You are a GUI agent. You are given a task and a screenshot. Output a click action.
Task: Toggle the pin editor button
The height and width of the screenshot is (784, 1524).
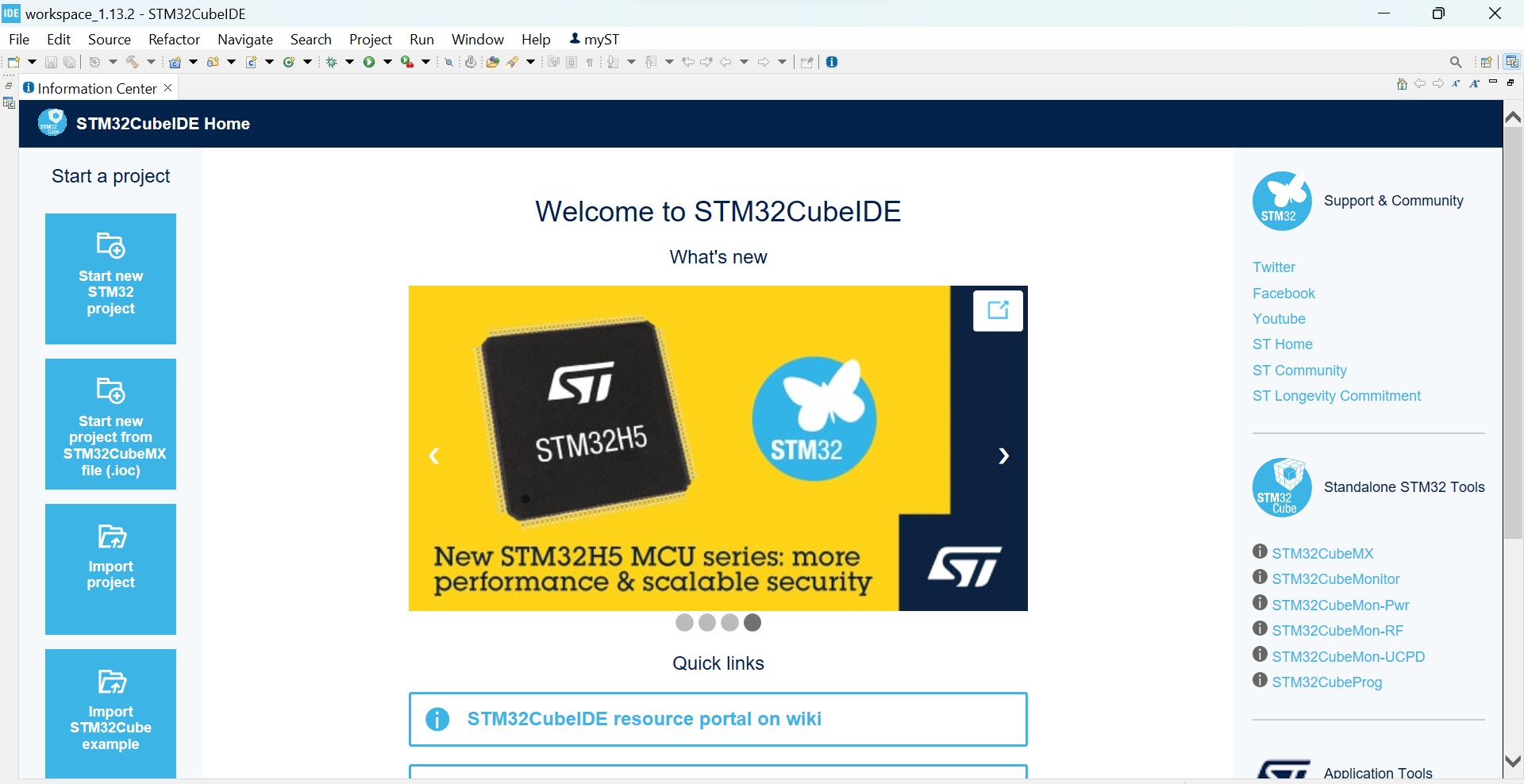tap(807, 62)
